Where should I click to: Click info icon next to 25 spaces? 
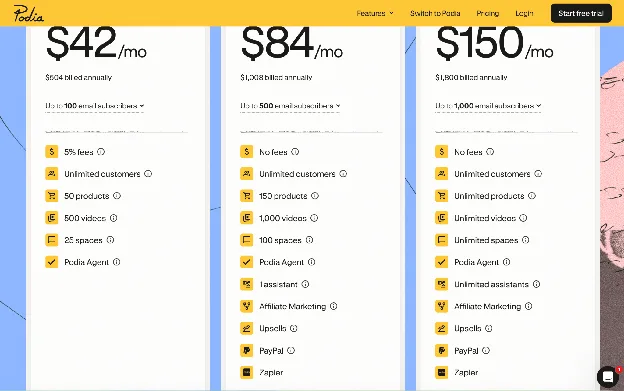[110, 240]
